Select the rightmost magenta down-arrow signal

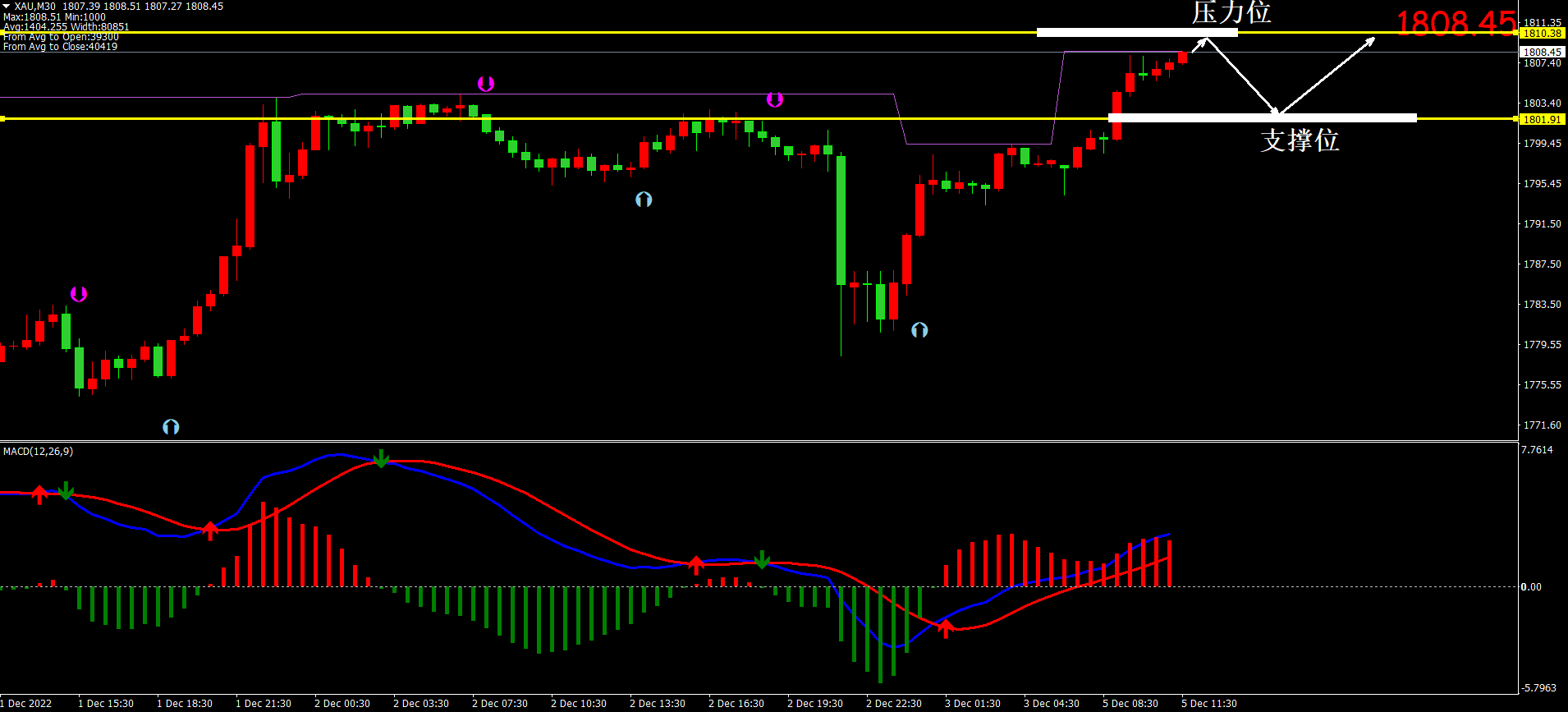point(775,99)
